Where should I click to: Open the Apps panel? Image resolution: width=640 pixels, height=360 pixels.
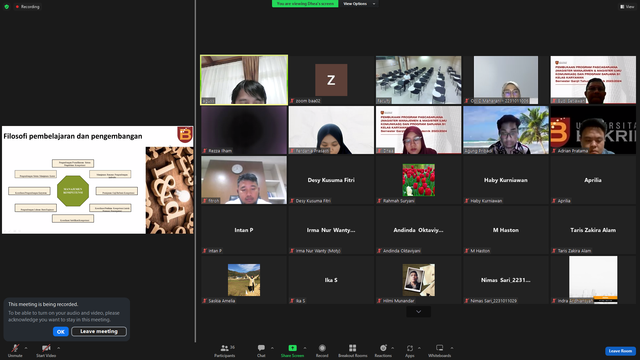[410, 350]
